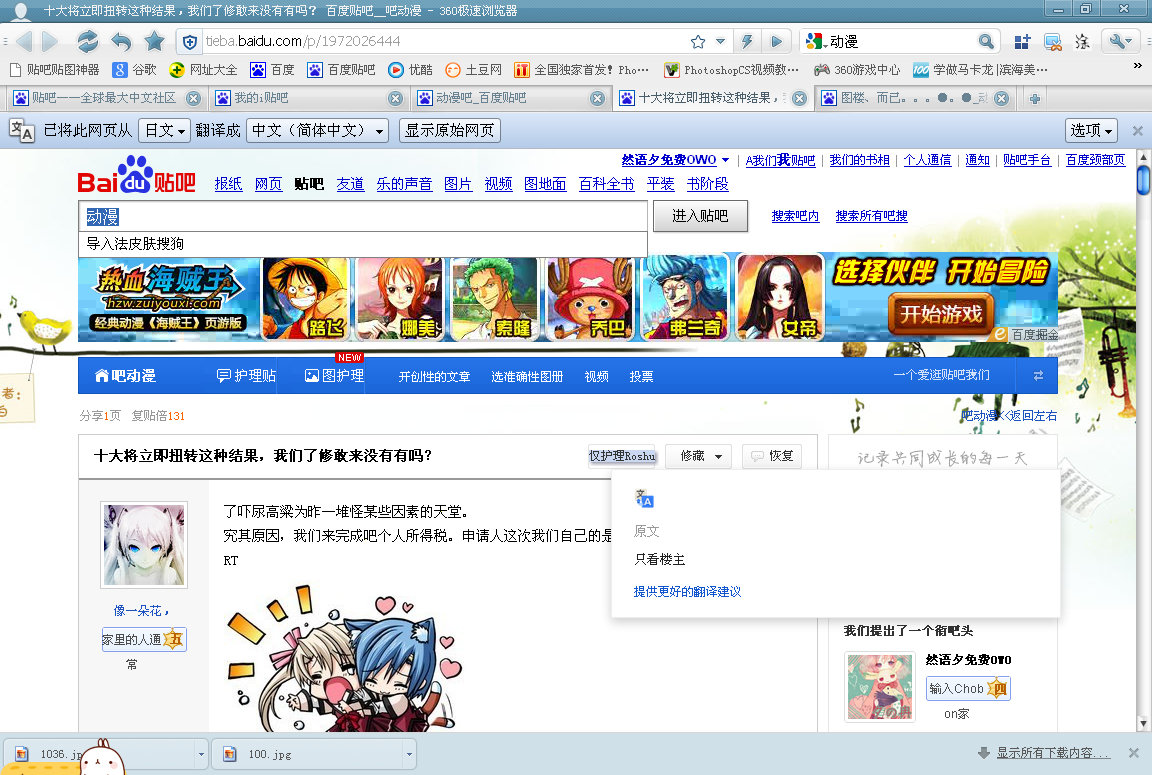Image resolution: width=1152 pixels, height=775 pixels.
Task: Open the 网址大全 bookmark
Action: click(x=203, y=70)
